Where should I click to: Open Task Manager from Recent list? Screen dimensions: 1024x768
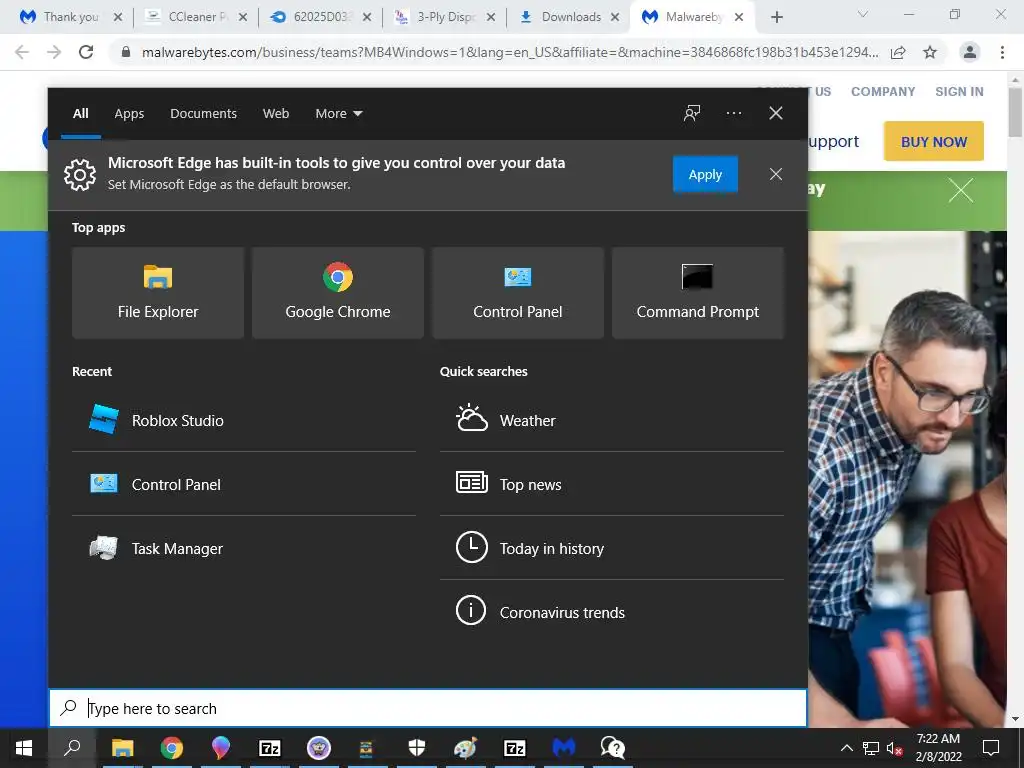point(244,548)
